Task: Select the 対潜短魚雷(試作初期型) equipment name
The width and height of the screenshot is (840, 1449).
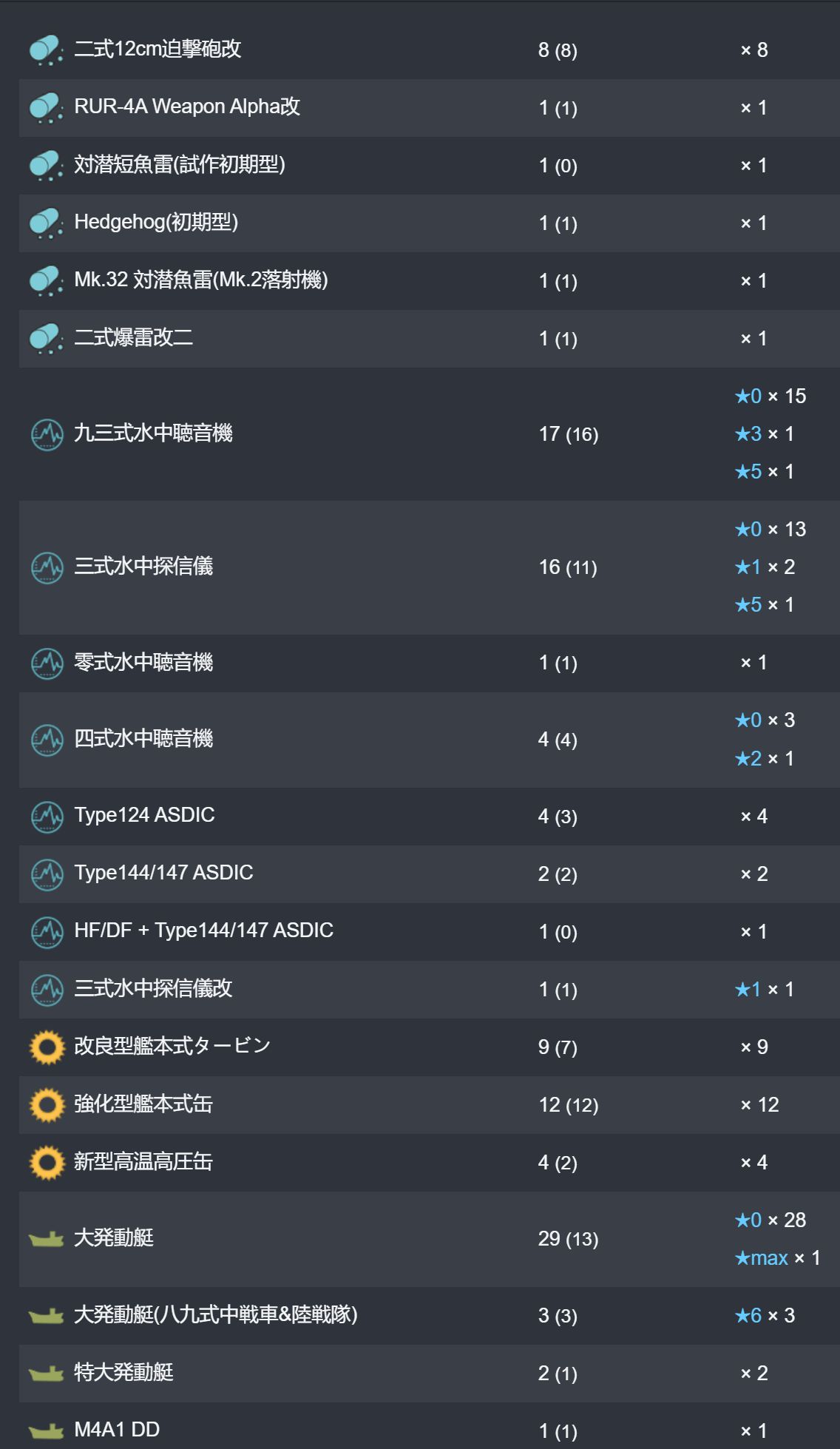Action: [180, 164]
